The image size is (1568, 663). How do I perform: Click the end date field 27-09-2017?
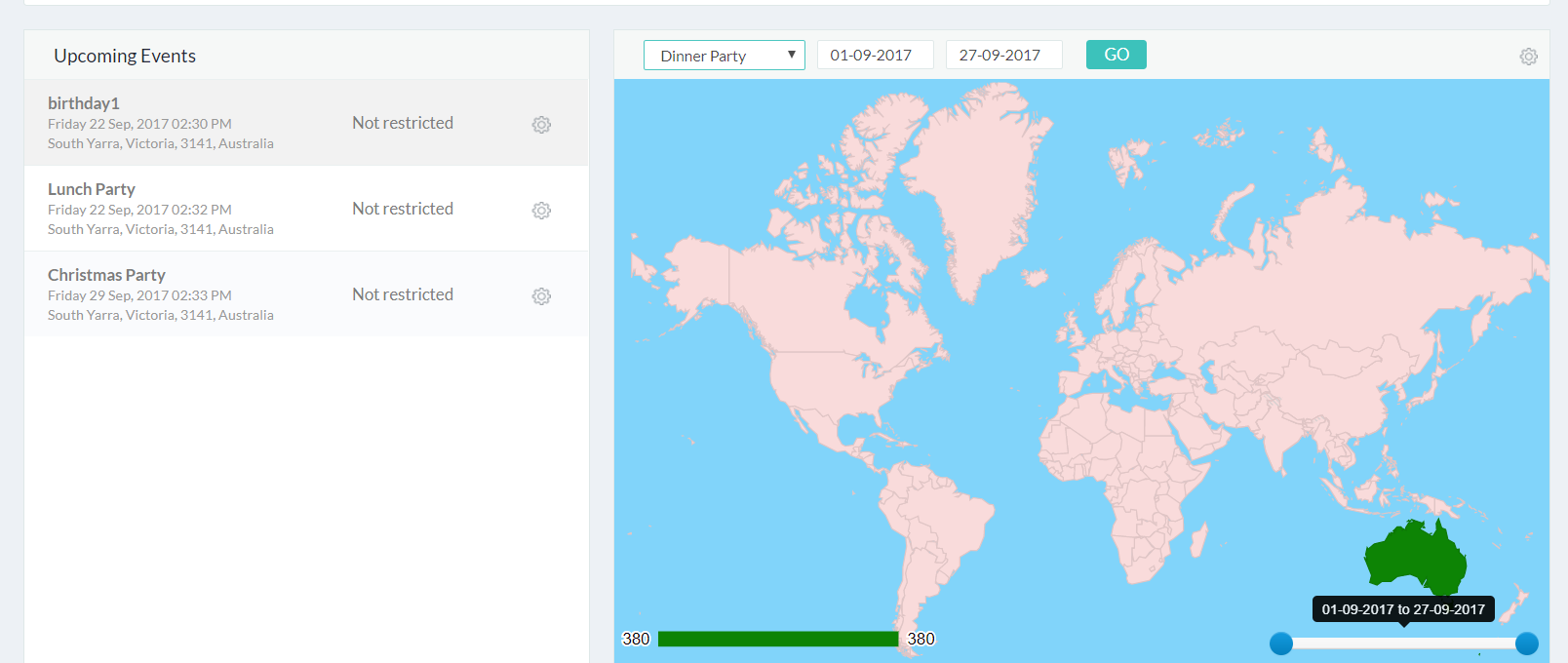[x=1004, y=55]
